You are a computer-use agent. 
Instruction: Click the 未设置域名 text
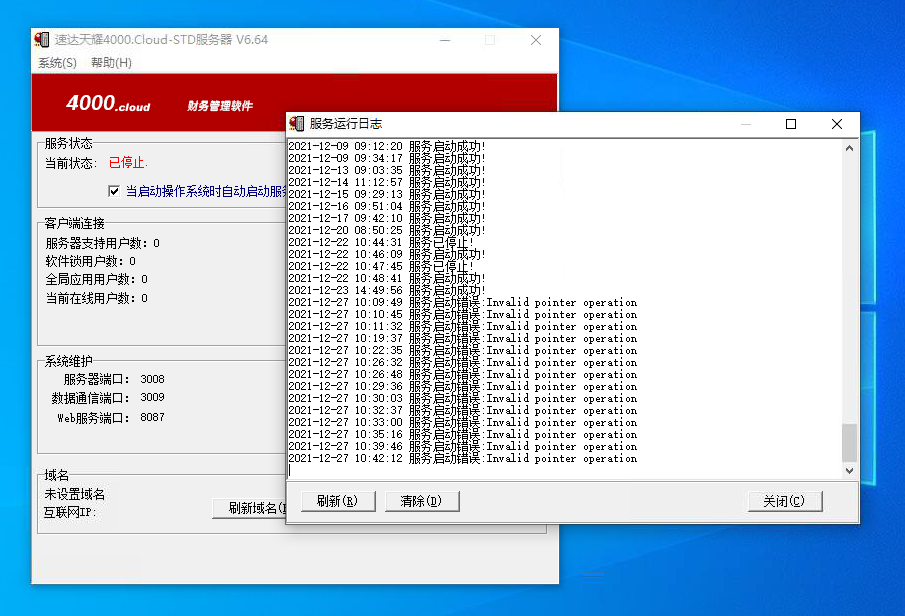coord(74,494)
